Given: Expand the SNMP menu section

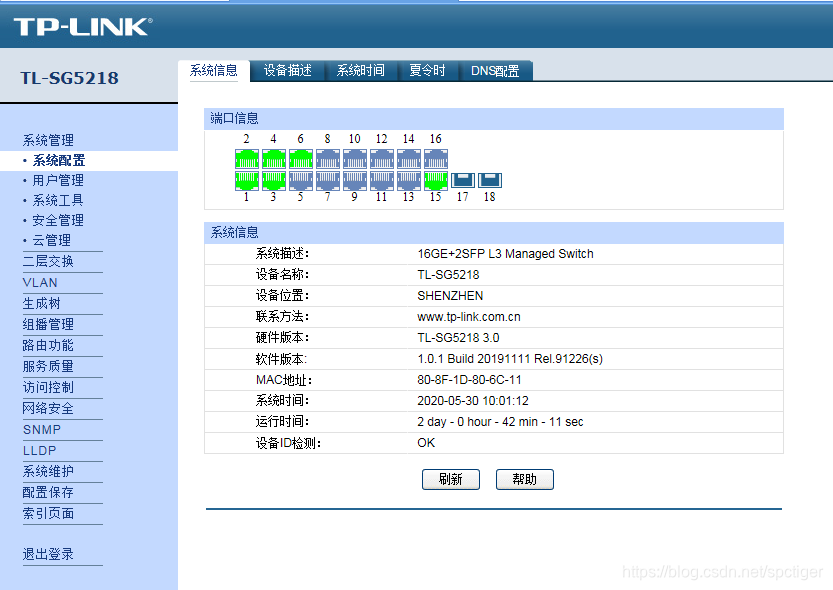Looking at the screenshot, I should (42, 430).
